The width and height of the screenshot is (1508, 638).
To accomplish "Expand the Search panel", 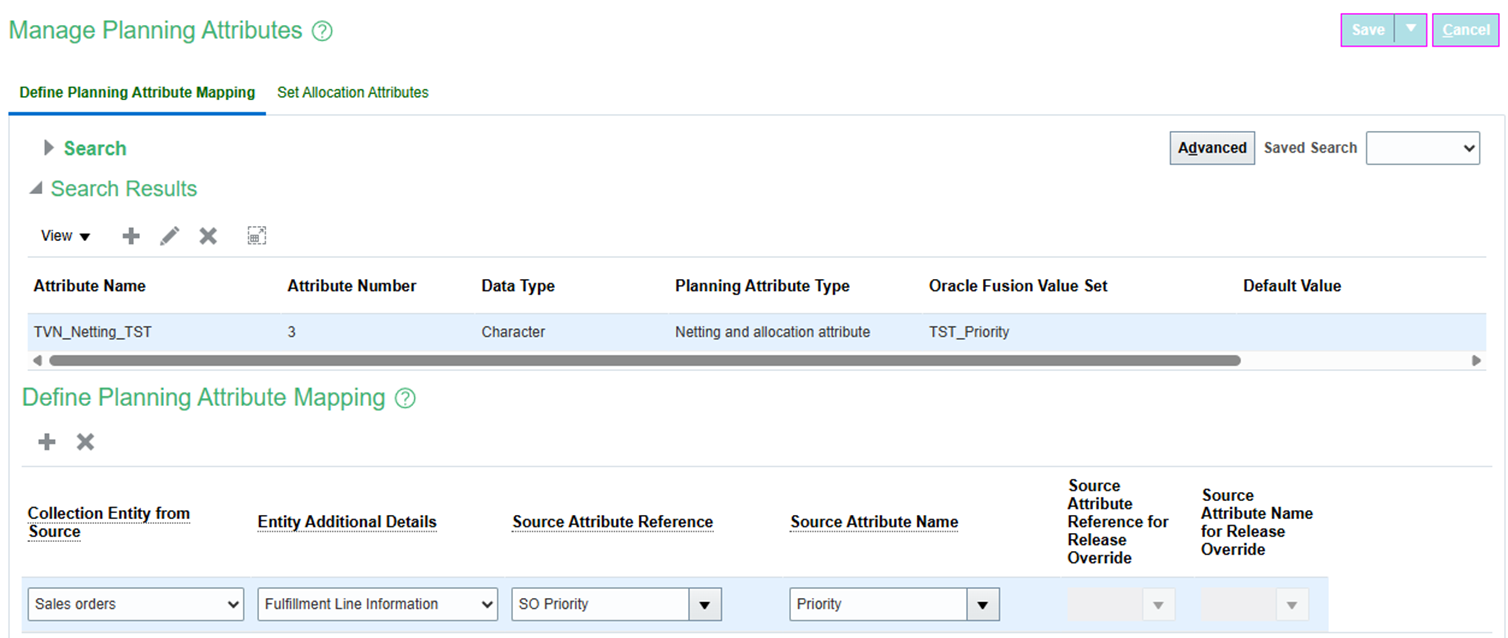I will point(48,148).
